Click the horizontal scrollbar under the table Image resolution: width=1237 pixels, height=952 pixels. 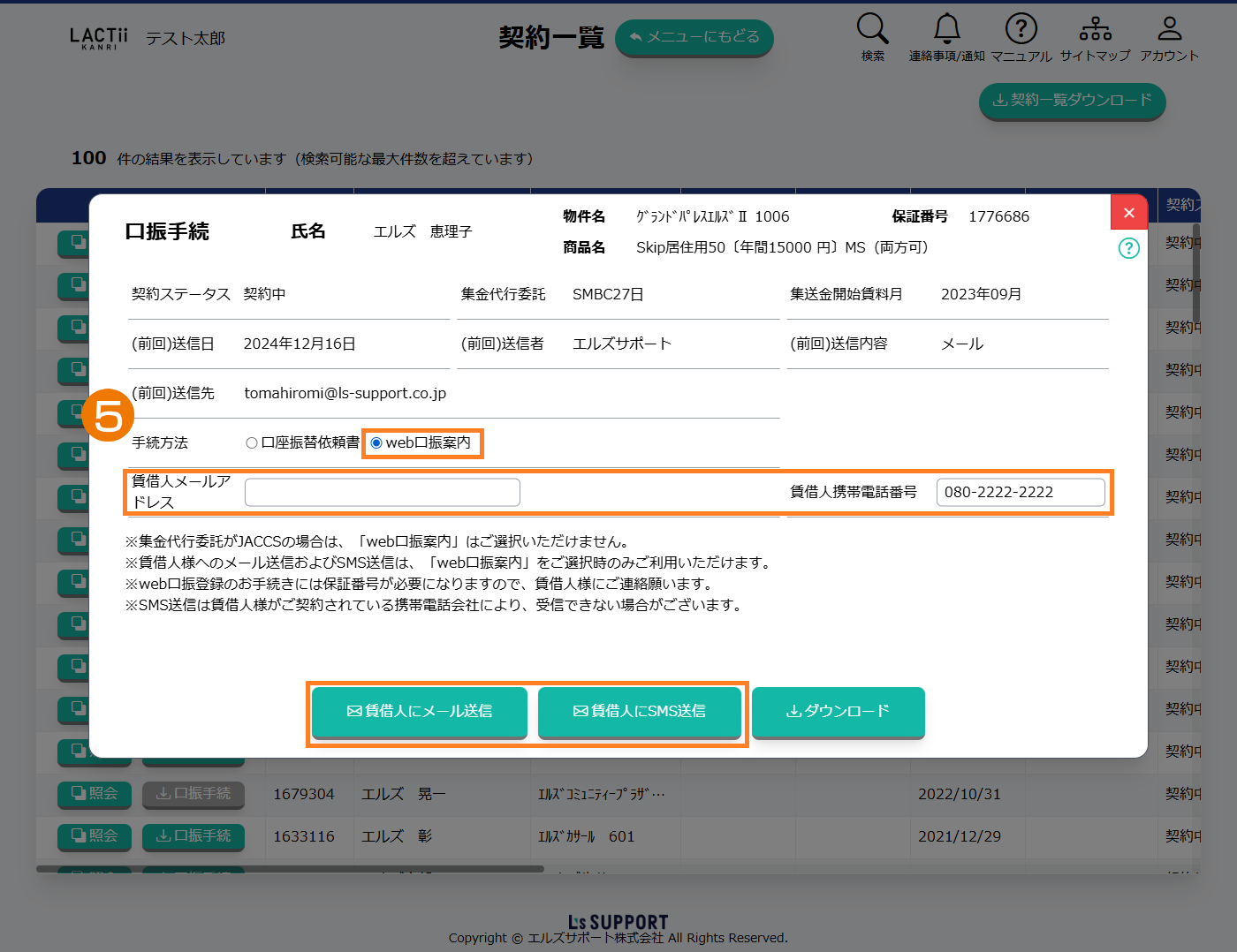(290, 869)
